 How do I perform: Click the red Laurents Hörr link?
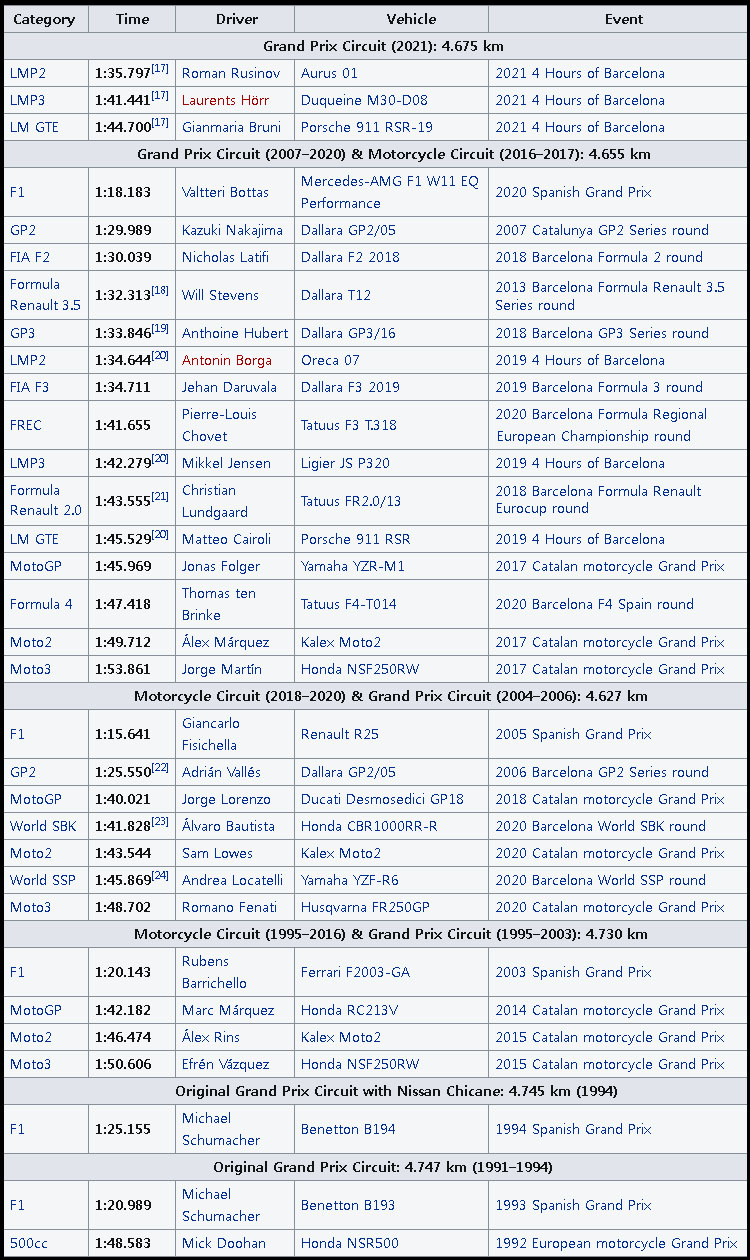pyautogui.click(x=225, y=100)
